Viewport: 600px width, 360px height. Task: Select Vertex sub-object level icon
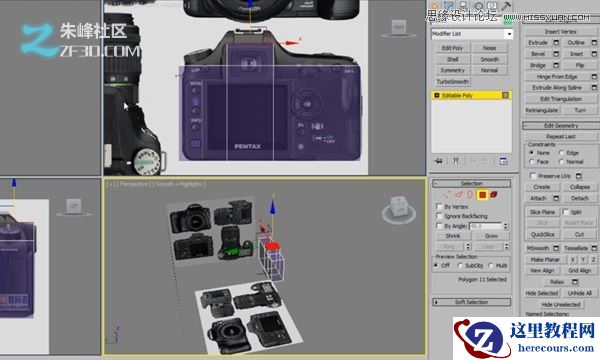pos(447,195)
